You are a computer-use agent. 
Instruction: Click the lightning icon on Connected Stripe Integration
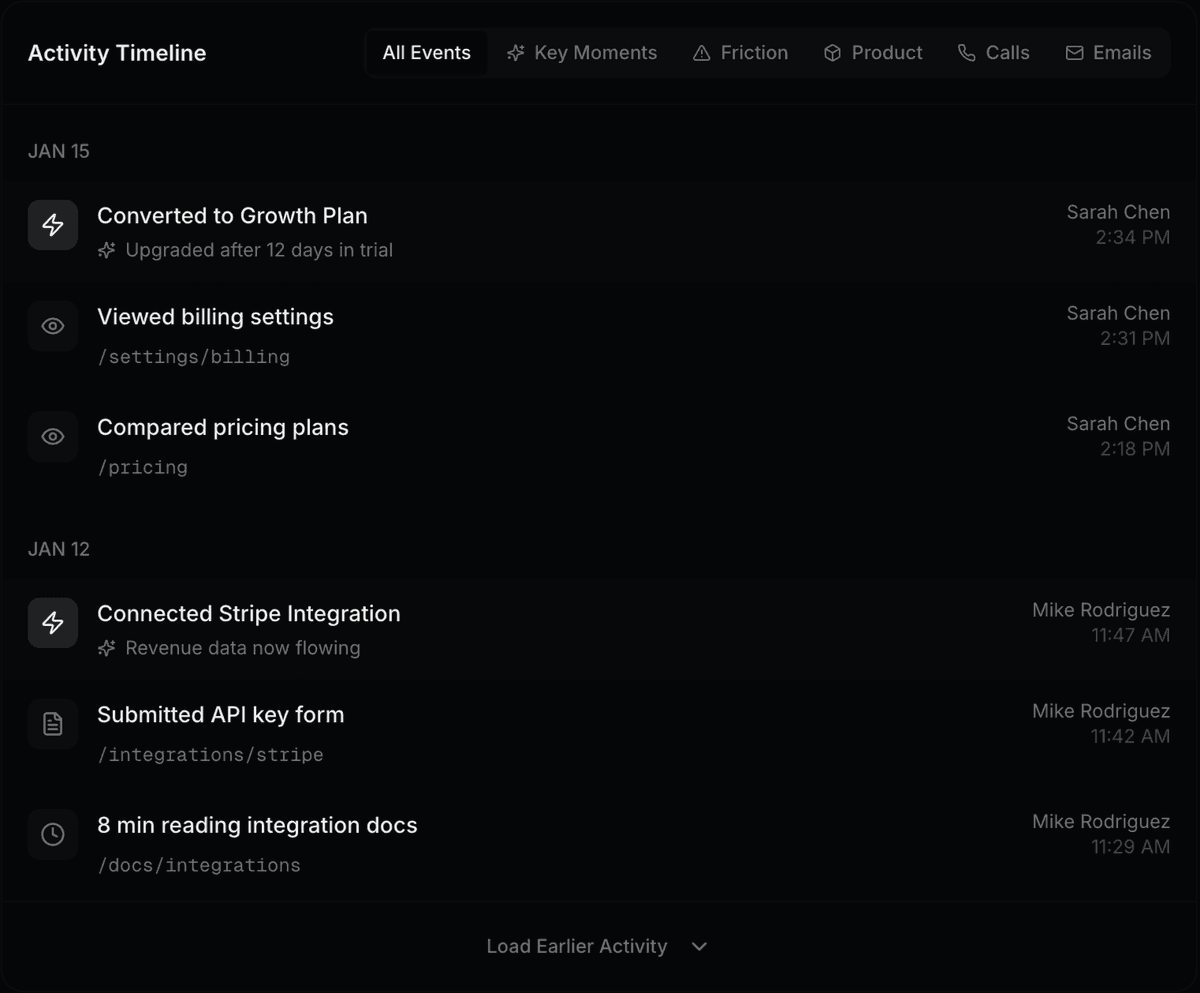click(52, 622)
